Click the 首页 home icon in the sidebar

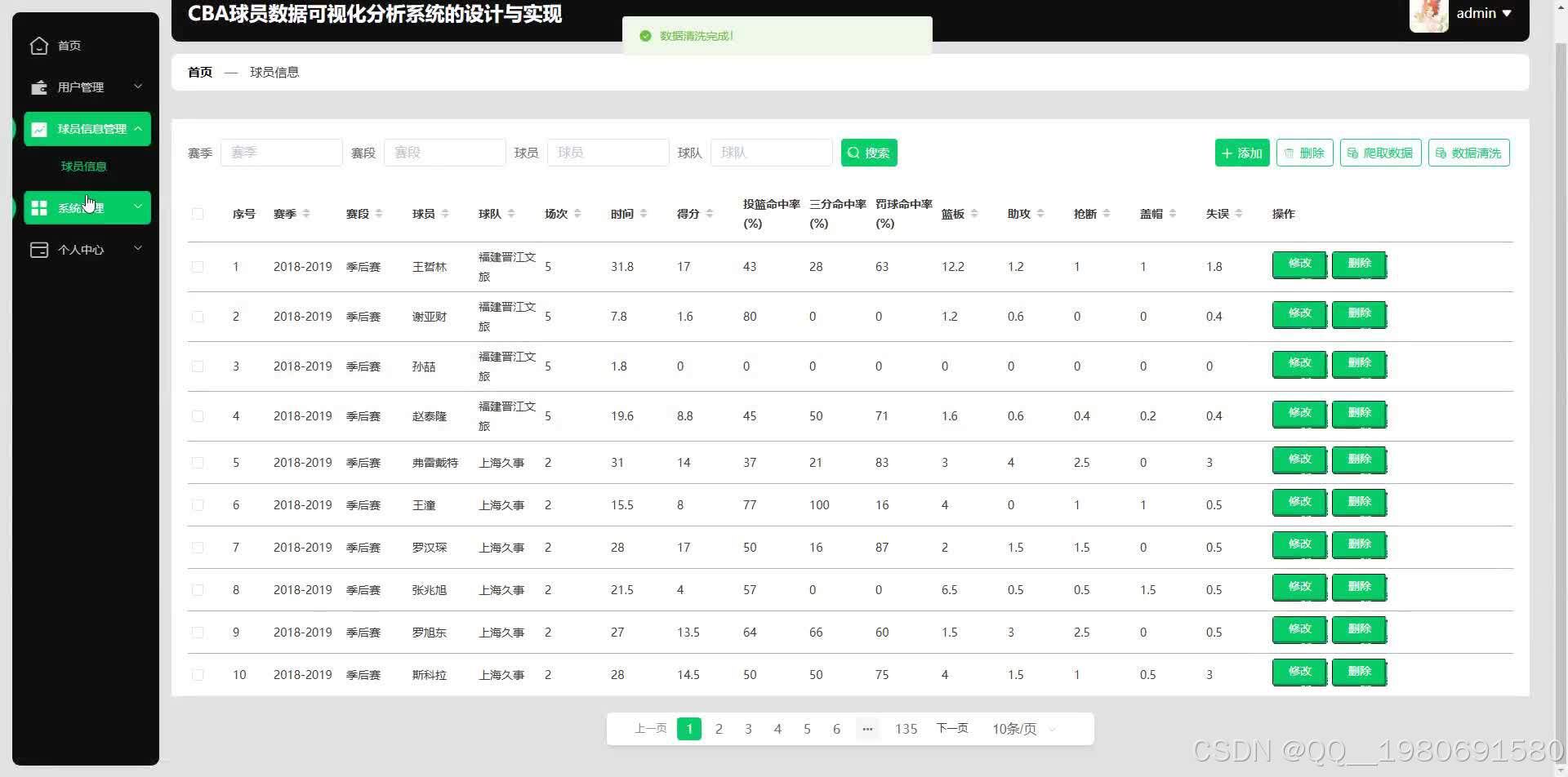[39, 46]
